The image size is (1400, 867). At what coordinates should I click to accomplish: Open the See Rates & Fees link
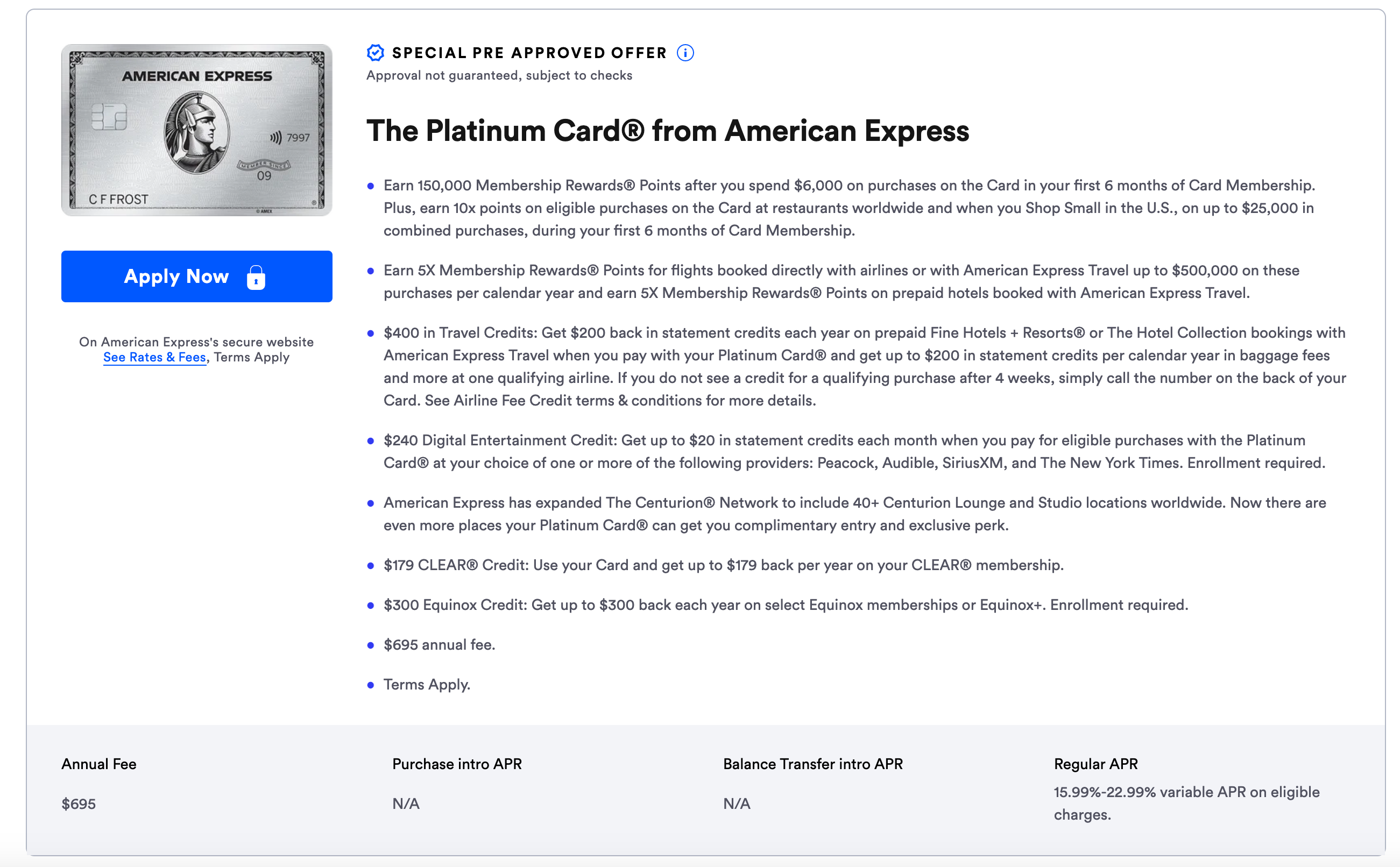154,357
